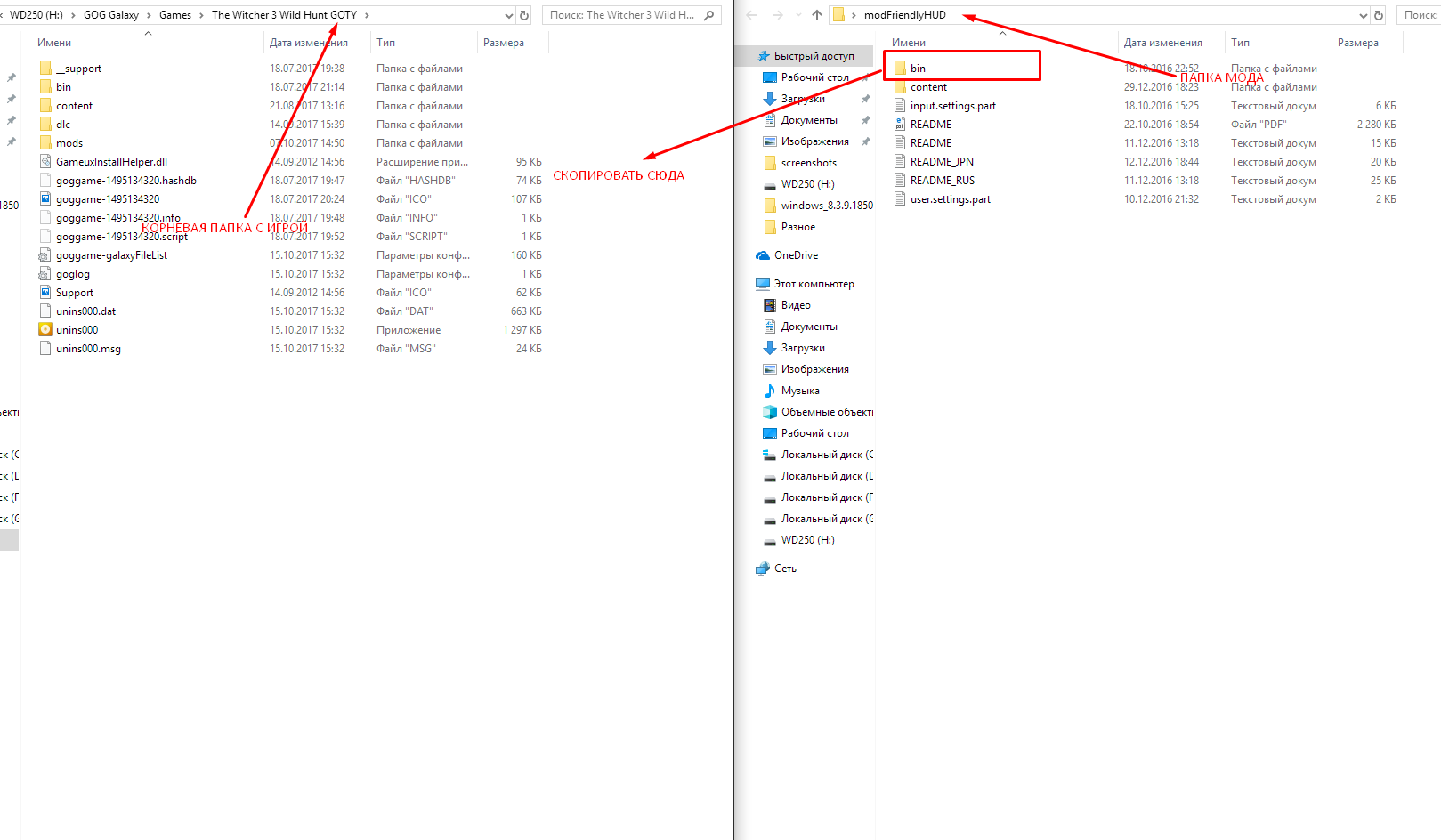This screenshot has height=840, width=1441.
Task: Open the address history dropdown in modFriendlyHUD window
Action: tap(1364, 15)
